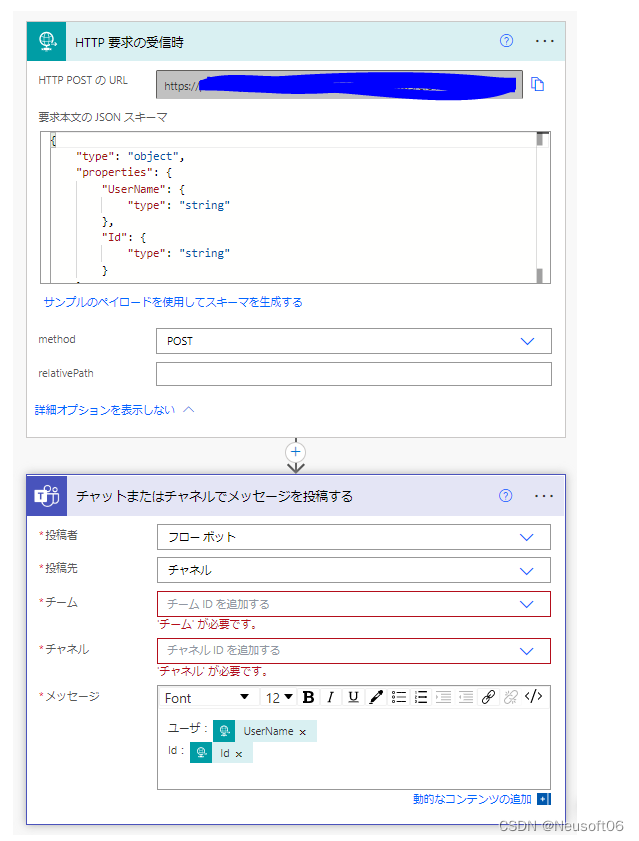The height and width of the screenshot is (841, 639).
Task: Click the ユーザ : text in message body
Action: [188, 728]
